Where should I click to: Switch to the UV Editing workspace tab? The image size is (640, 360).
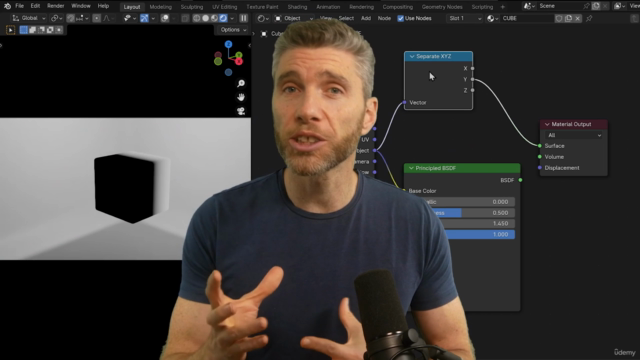224,7
